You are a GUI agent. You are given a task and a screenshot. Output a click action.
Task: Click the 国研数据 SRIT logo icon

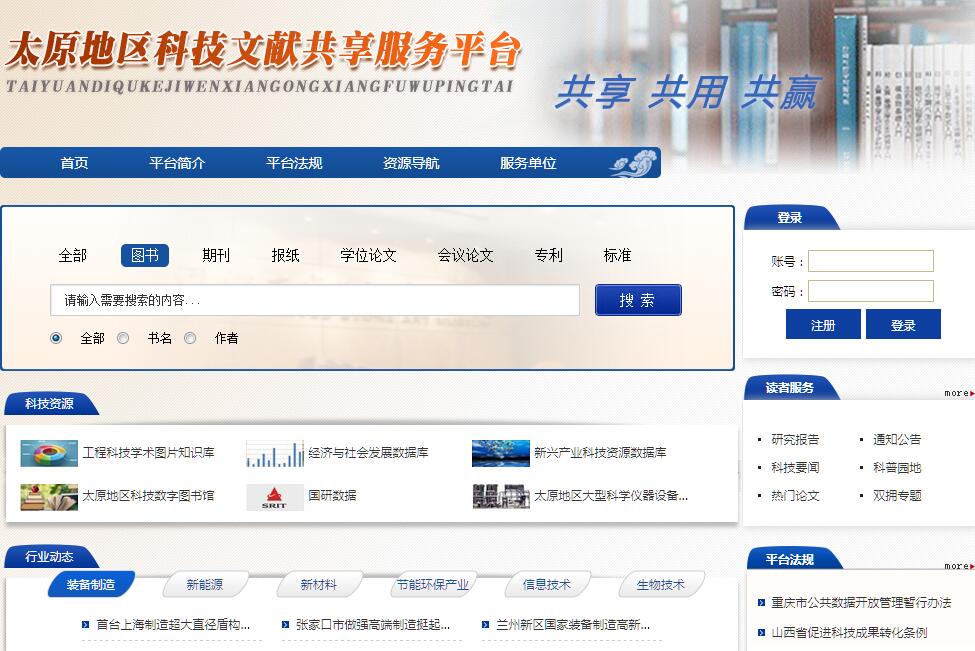(275, 497)
